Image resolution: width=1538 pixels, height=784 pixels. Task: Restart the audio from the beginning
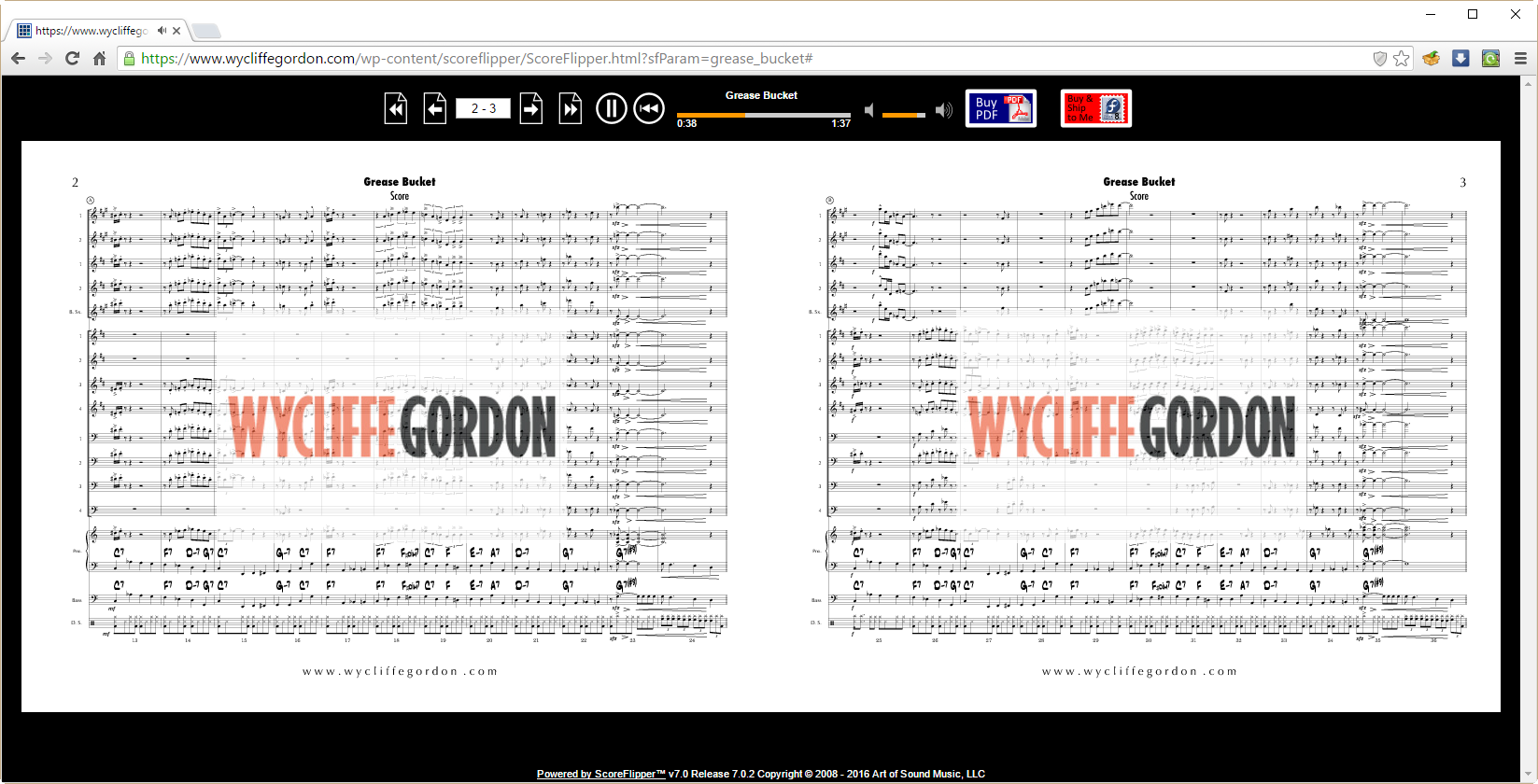(x=649, y=108)
